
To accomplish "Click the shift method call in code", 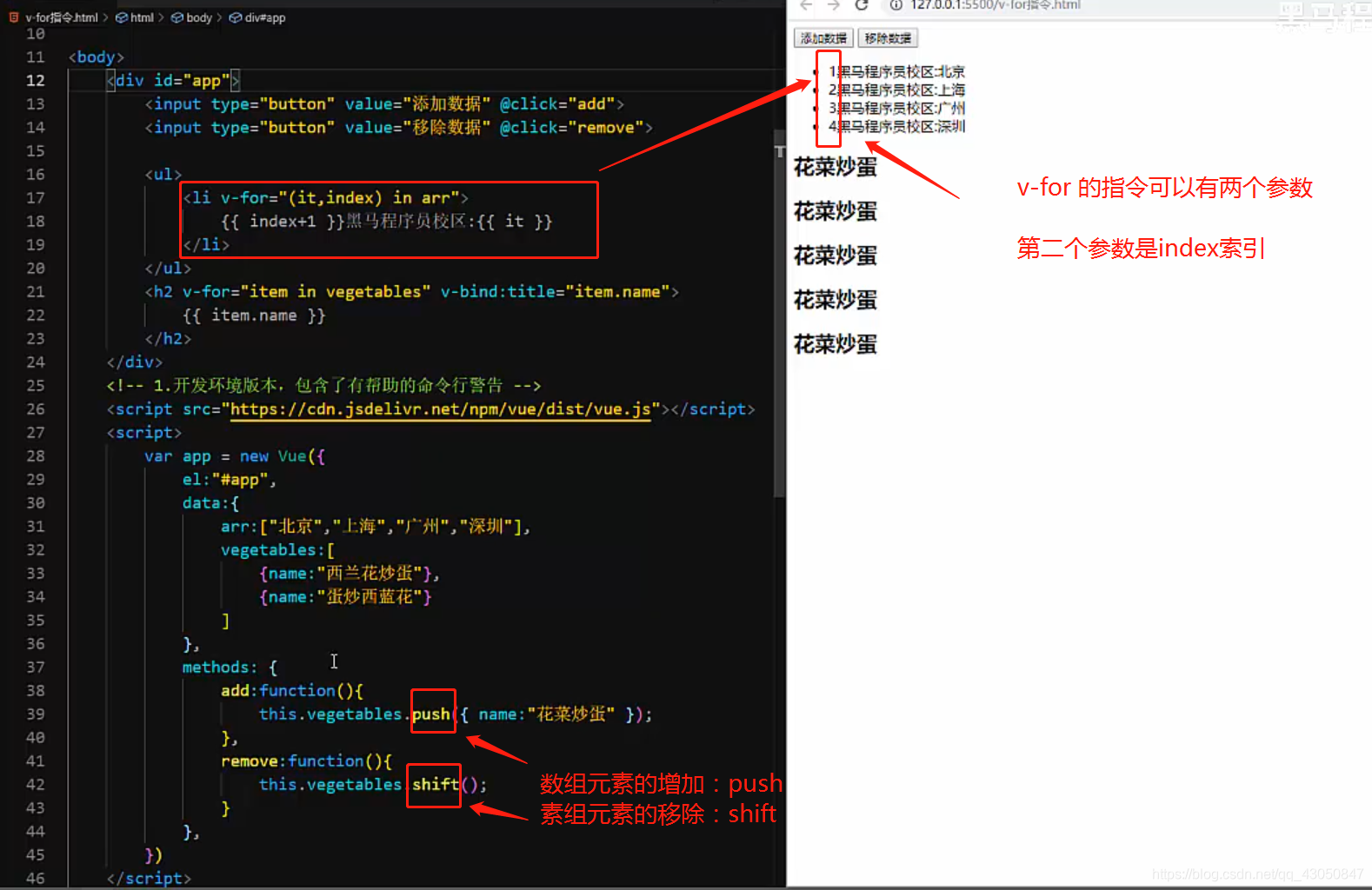I will (x=436, y=785).
